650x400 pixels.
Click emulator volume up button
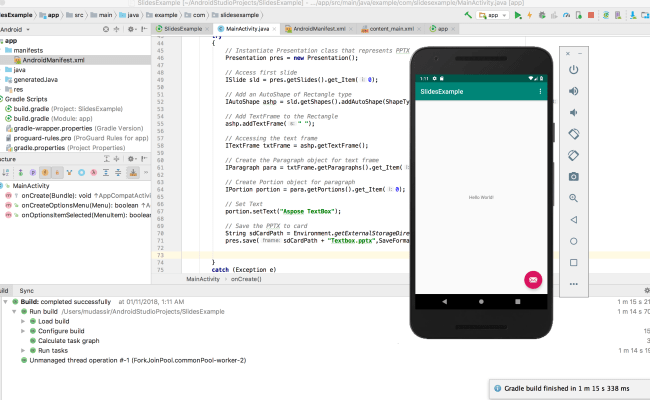(x=573, y=91)
